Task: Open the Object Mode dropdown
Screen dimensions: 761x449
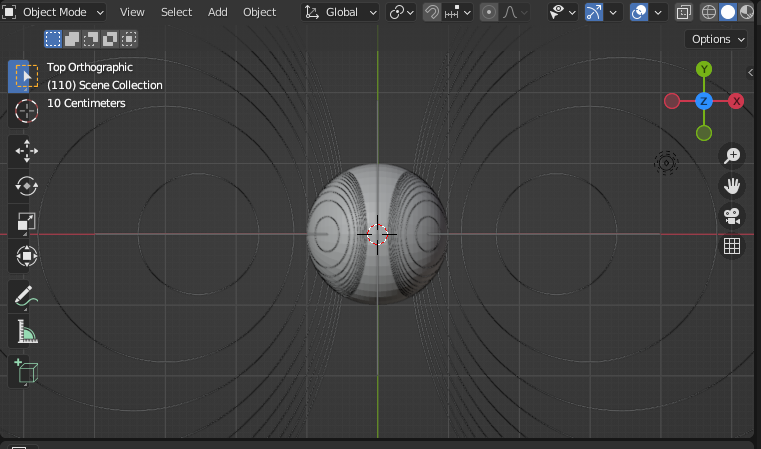Action: coord(55,12)
